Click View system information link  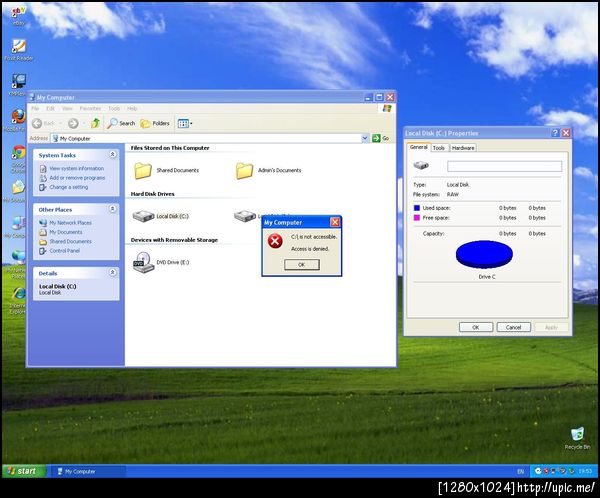coord(77,168)
